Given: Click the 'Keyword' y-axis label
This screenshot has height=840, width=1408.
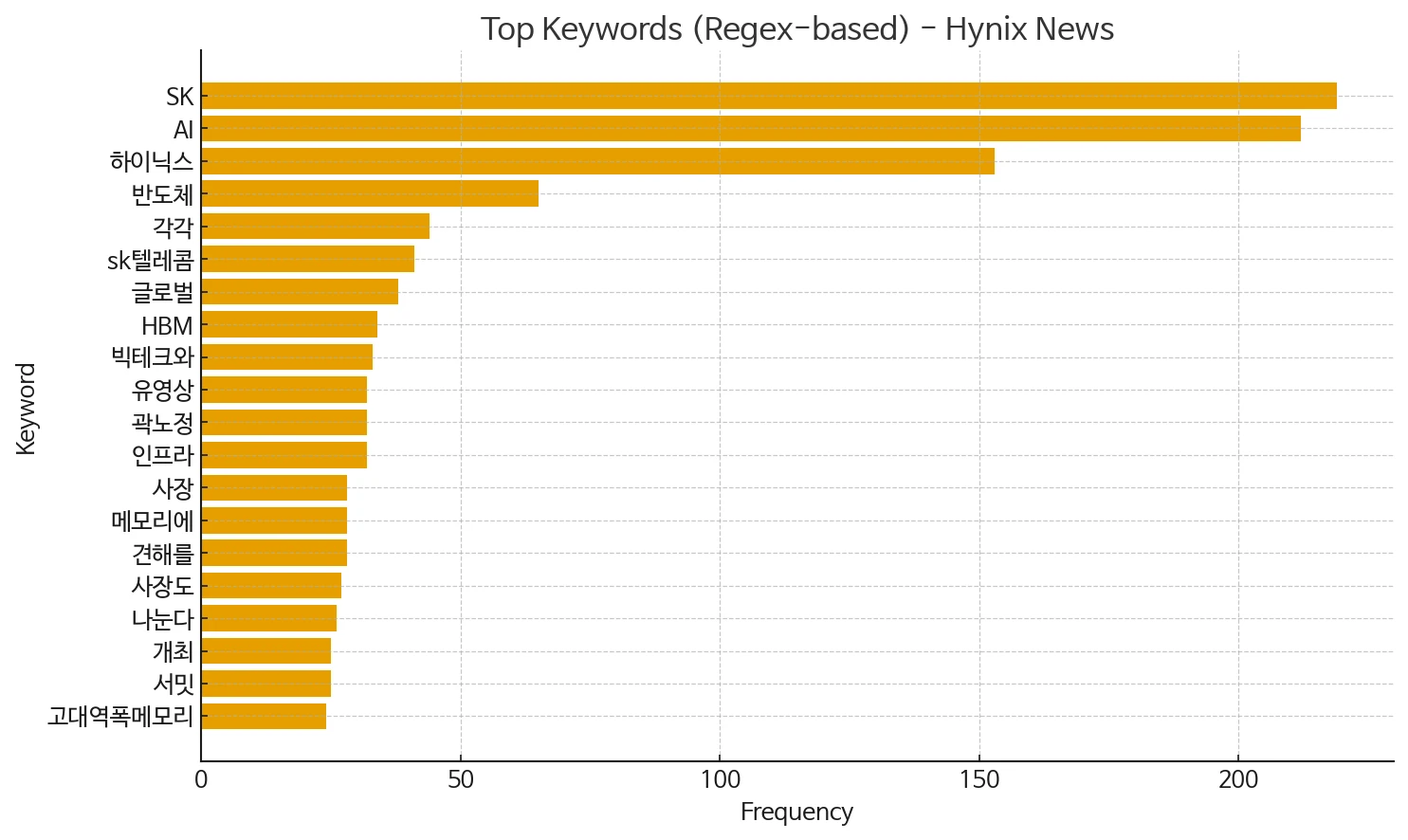Looking at the screenshot, I should point(26,409).
